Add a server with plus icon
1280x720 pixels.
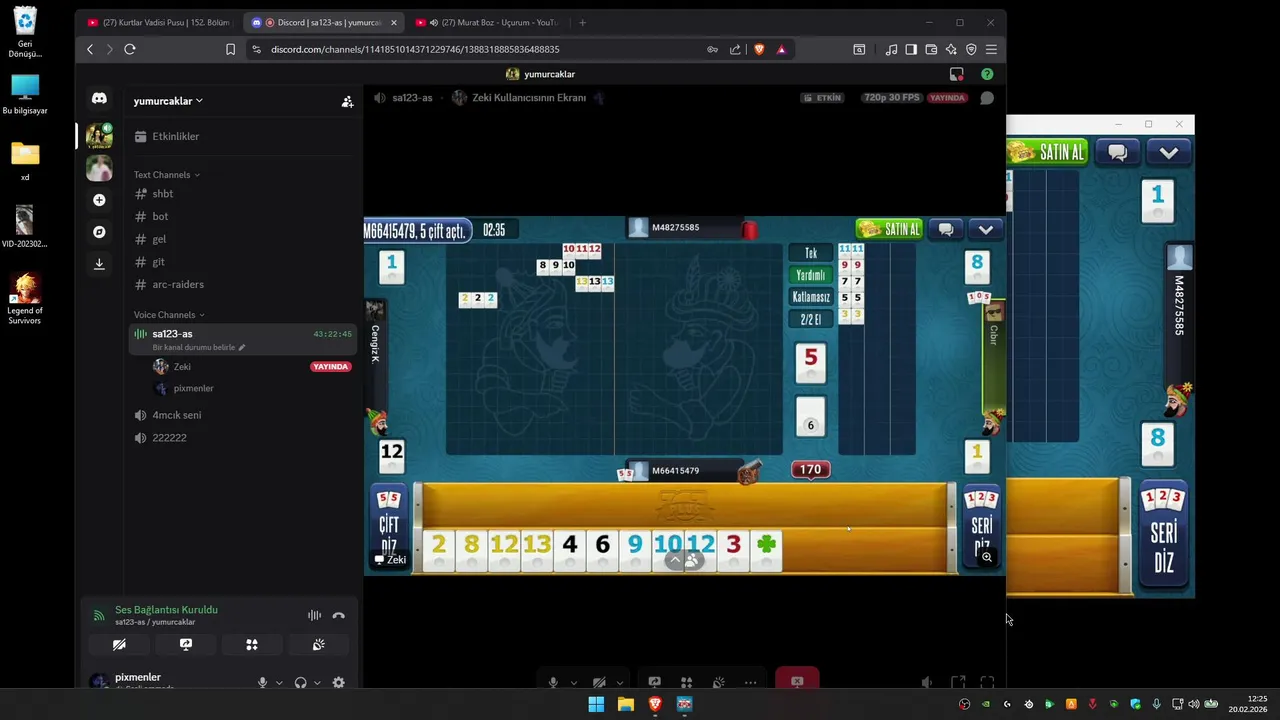[x=99, y=200]
